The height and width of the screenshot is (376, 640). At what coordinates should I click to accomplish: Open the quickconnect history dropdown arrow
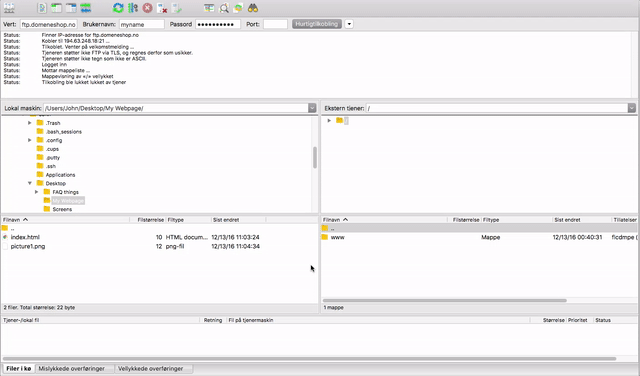click(x=349, y=24)
